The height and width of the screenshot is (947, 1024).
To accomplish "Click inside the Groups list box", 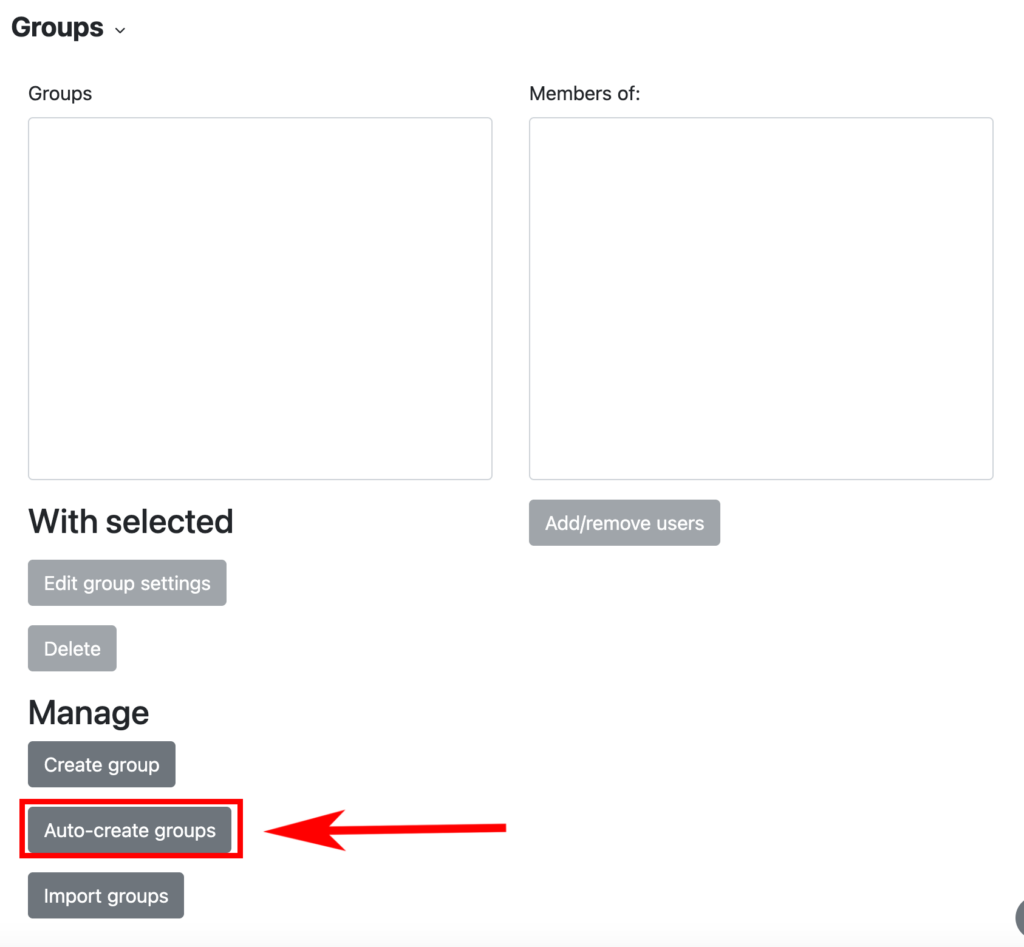I will coord(260,298).
